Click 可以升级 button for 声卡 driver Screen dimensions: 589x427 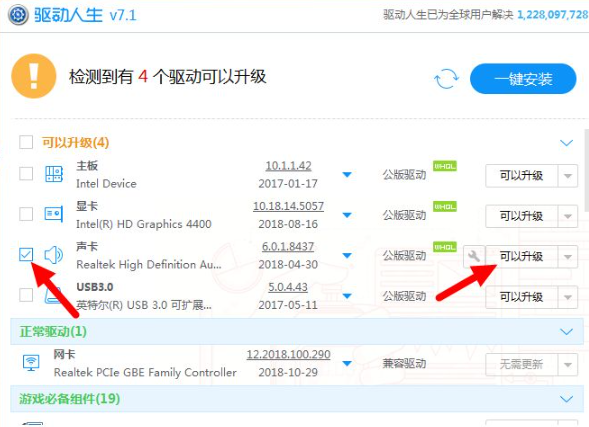point(521,257)
